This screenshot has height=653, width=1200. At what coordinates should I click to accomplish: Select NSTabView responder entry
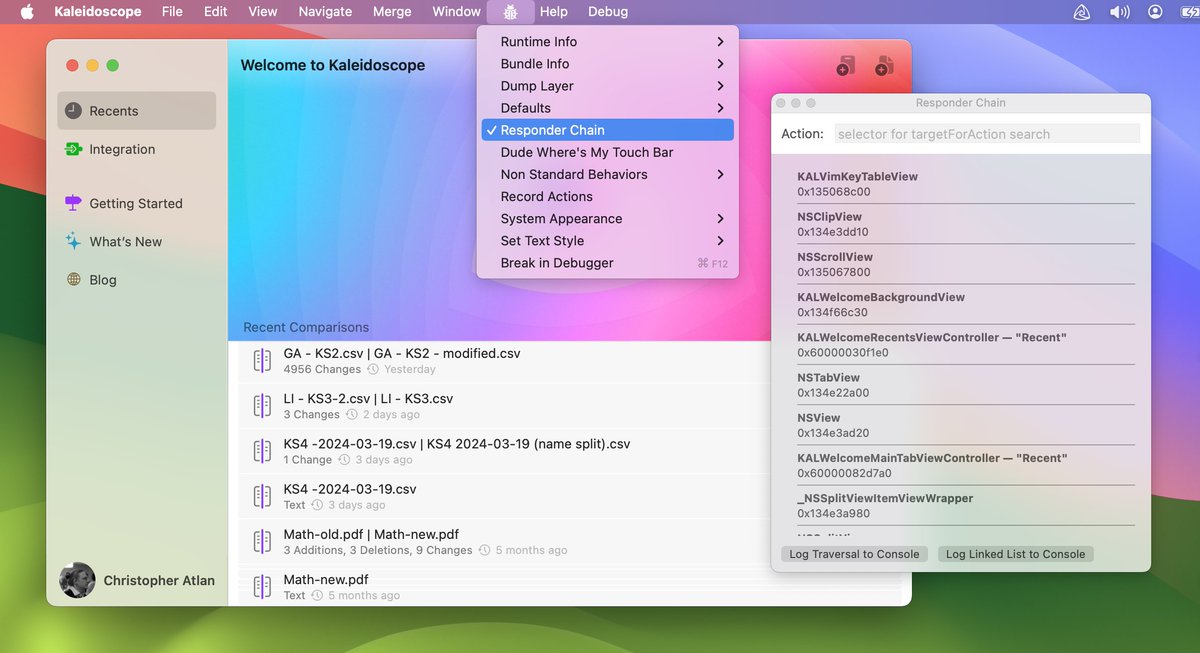click(966, 385)
